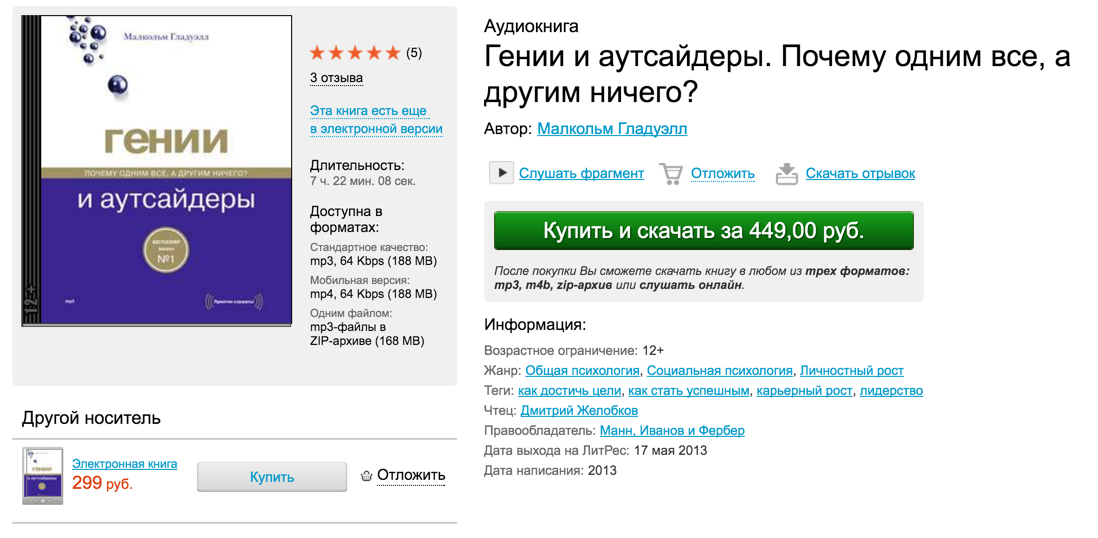The height and width of the screenshot is (538, 1098).
Task: Click the Аудиокнига label
Action: tap(531, 27)
